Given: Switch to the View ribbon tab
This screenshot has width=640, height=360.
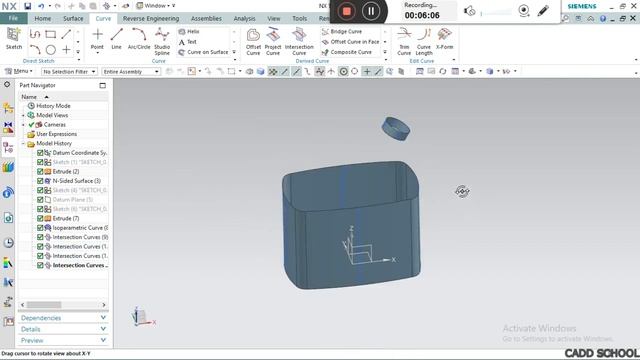Looking at the screenshot, I should [274, 18].
